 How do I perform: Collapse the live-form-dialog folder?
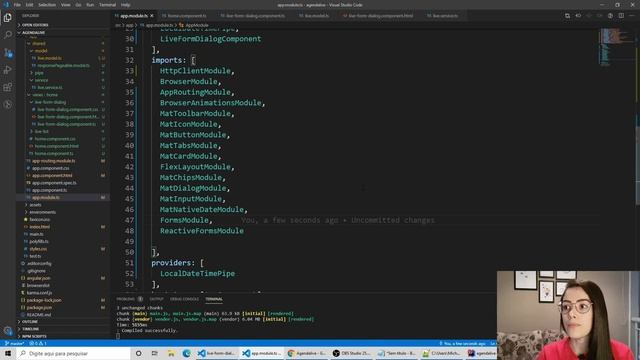click(50, 102)
